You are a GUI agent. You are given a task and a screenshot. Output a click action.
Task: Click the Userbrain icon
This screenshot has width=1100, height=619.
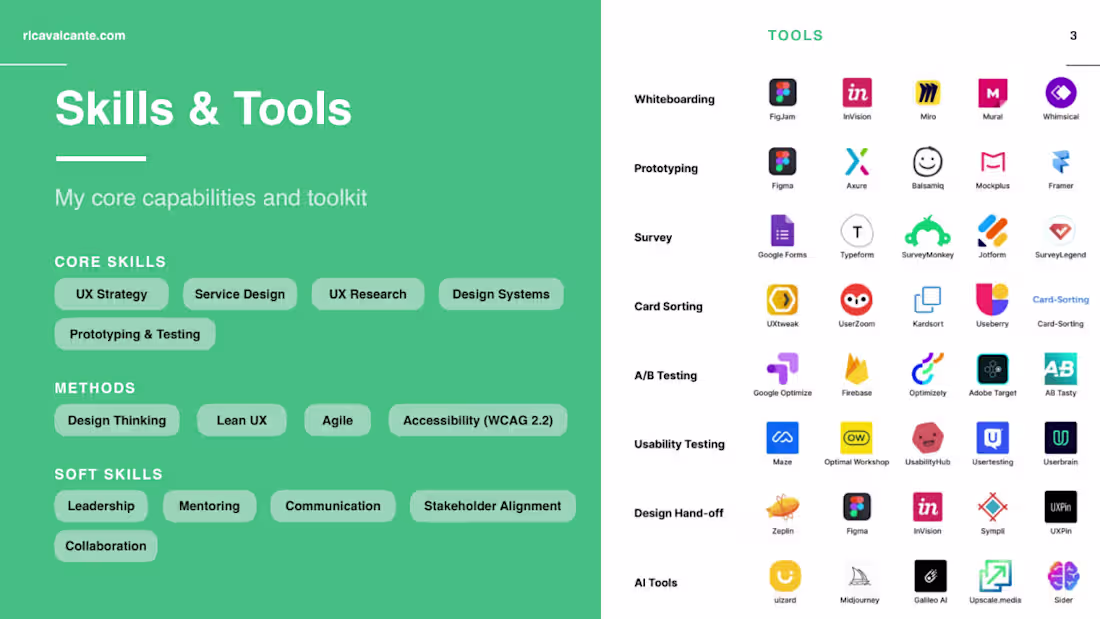pyautogui.click(x=1060, y=437)
